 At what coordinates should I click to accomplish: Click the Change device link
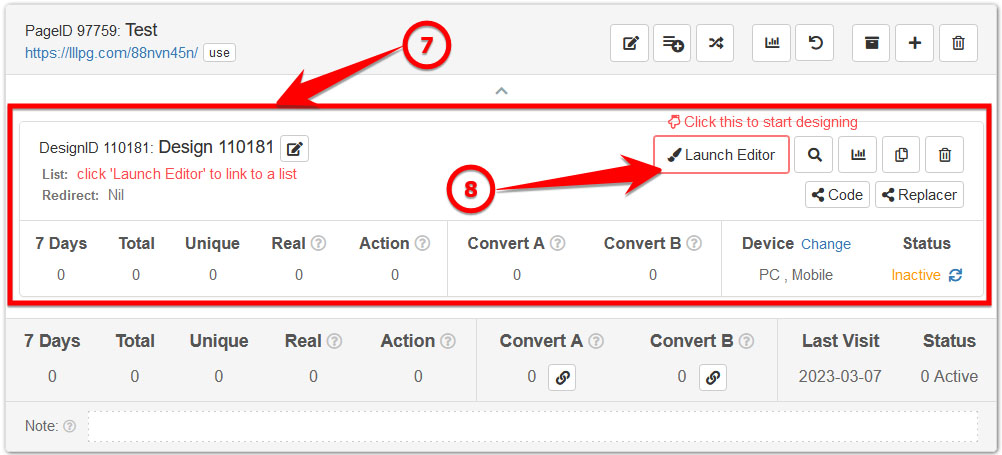tap(826, 244)
